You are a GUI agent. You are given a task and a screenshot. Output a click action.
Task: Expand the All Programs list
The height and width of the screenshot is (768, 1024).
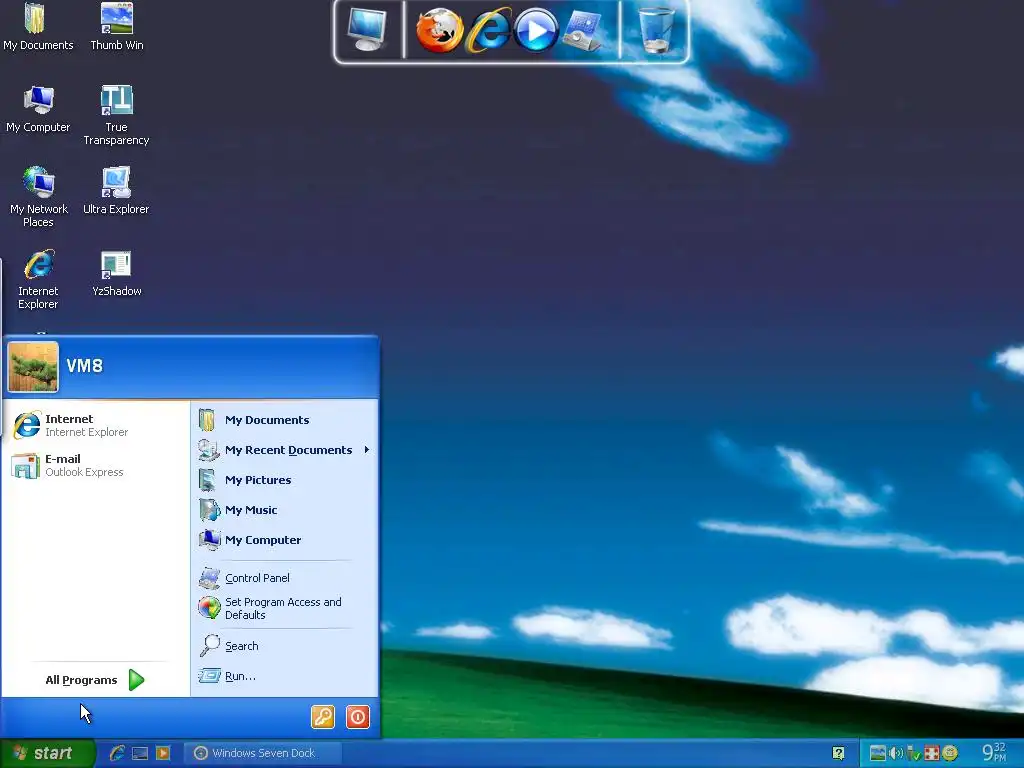tap(95, 680)
